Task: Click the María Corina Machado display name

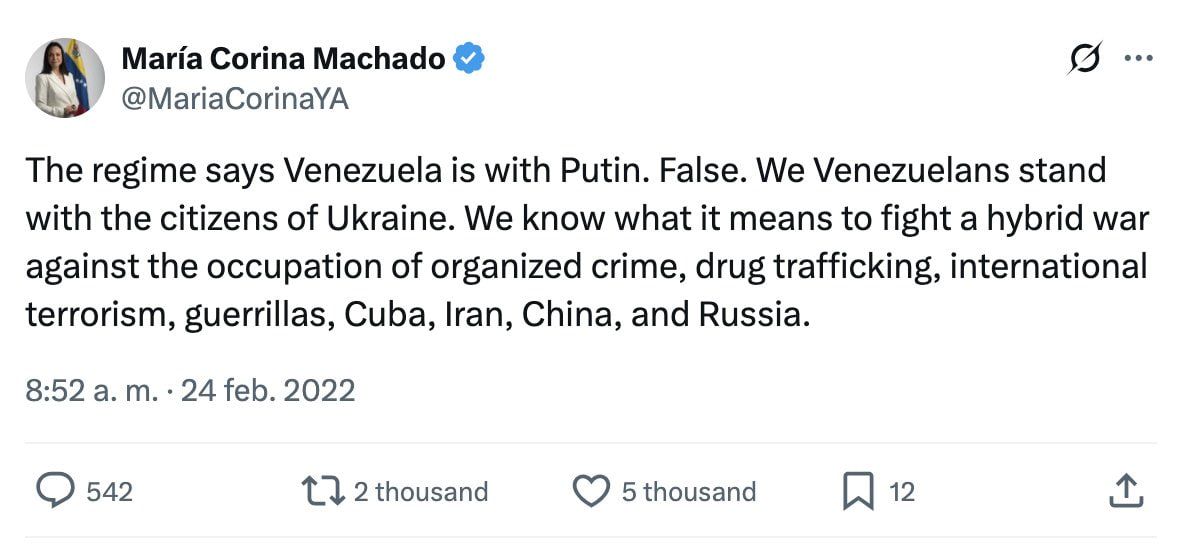Action: click(x=283, y=60)
